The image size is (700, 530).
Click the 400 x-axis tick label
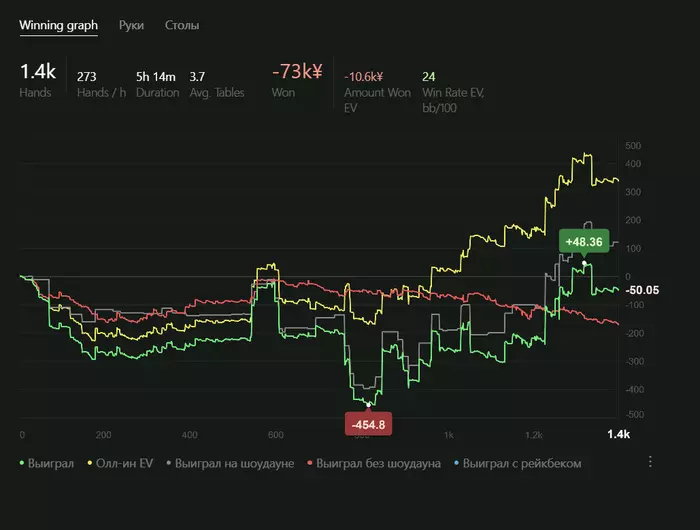(189, 434)
